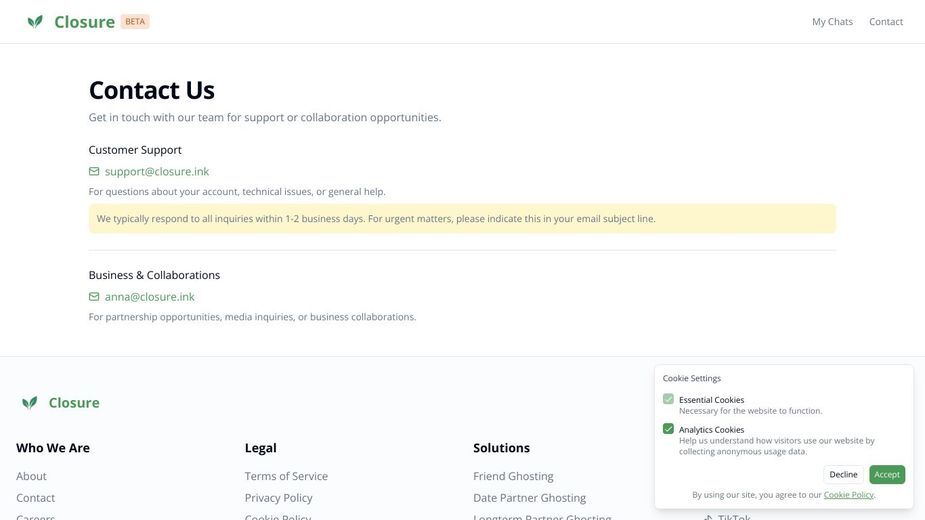Open My Chats from the top navigation
Viewport: 925px width, 520px height.
(x=832, y=22)
